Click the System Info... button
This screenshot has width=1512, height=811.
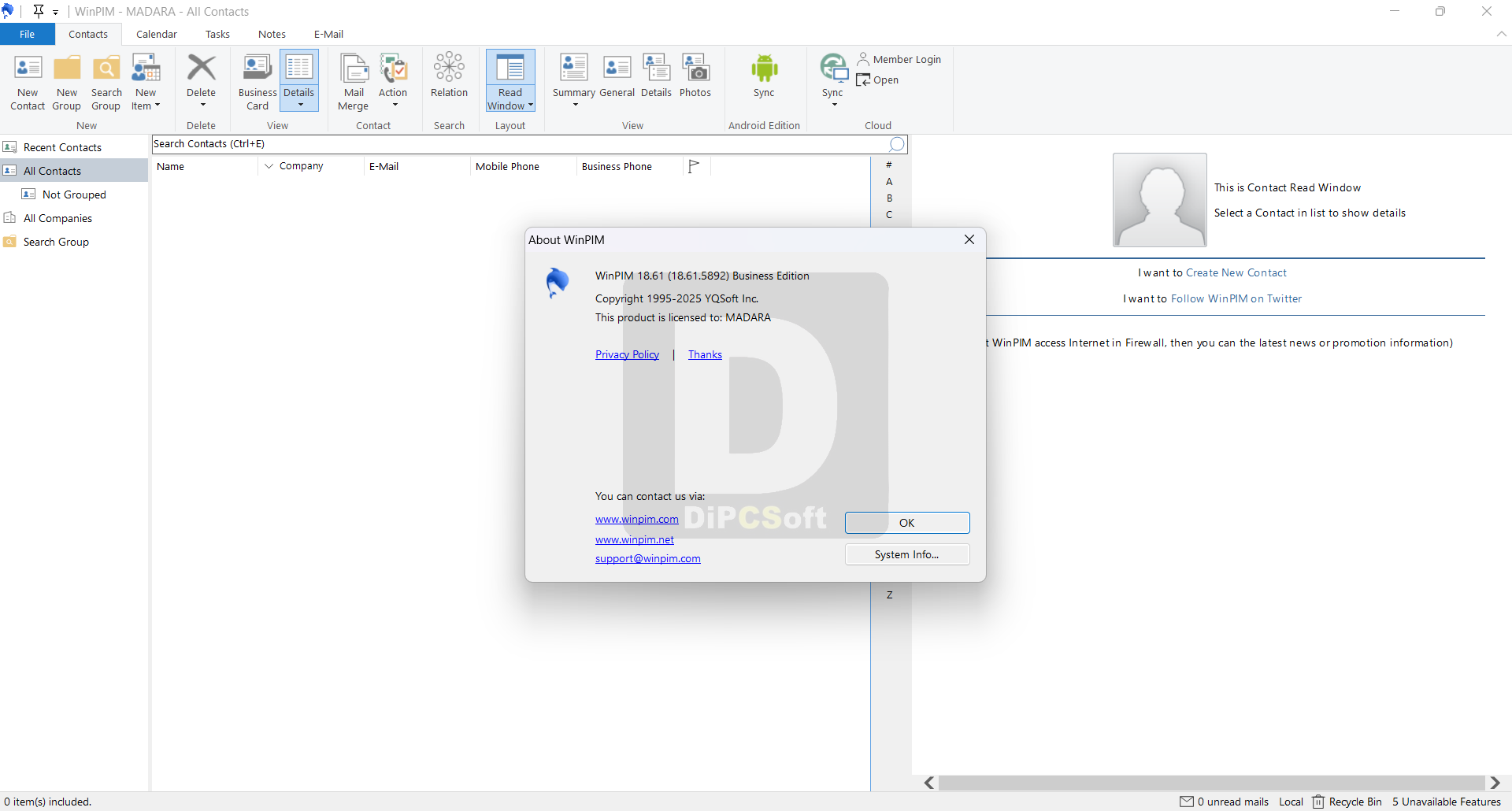pos(907,554)
